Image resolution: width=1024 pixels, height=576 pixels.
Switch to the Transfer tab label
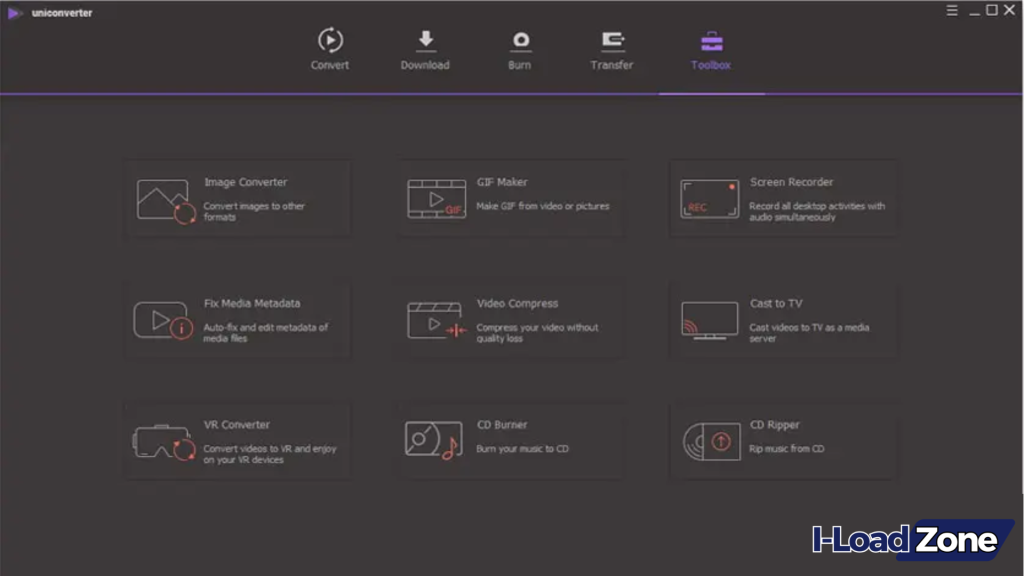tap(612, 65)
